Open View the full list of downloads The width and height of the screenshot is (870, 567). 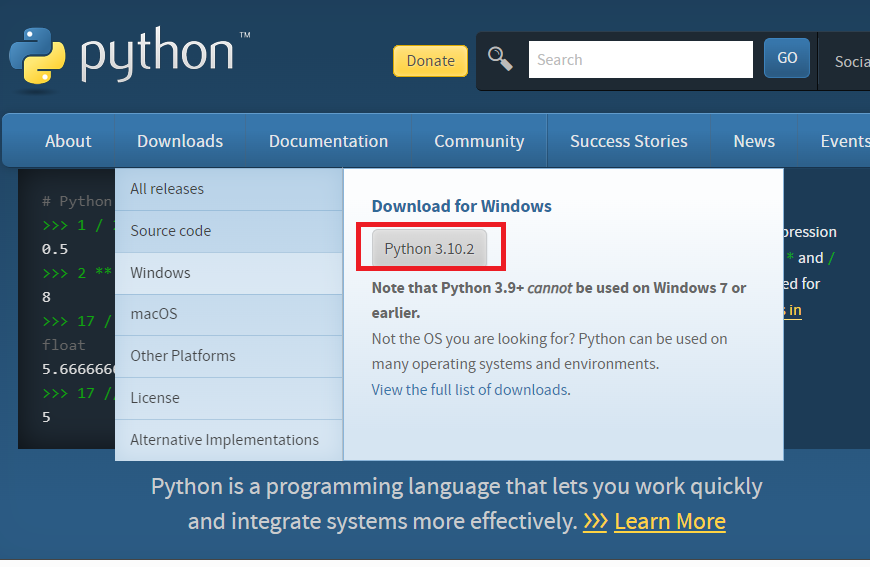pos(469,389)
